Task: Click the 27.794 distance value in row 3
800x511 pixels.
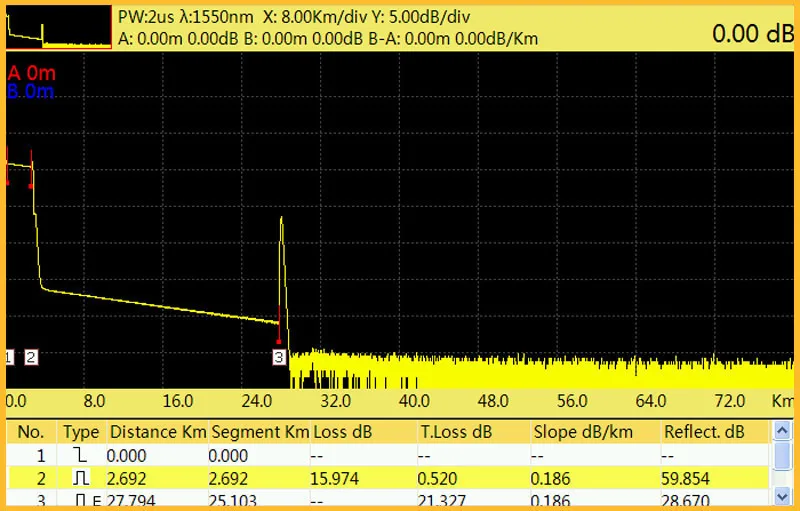Action: coord(131,500)
